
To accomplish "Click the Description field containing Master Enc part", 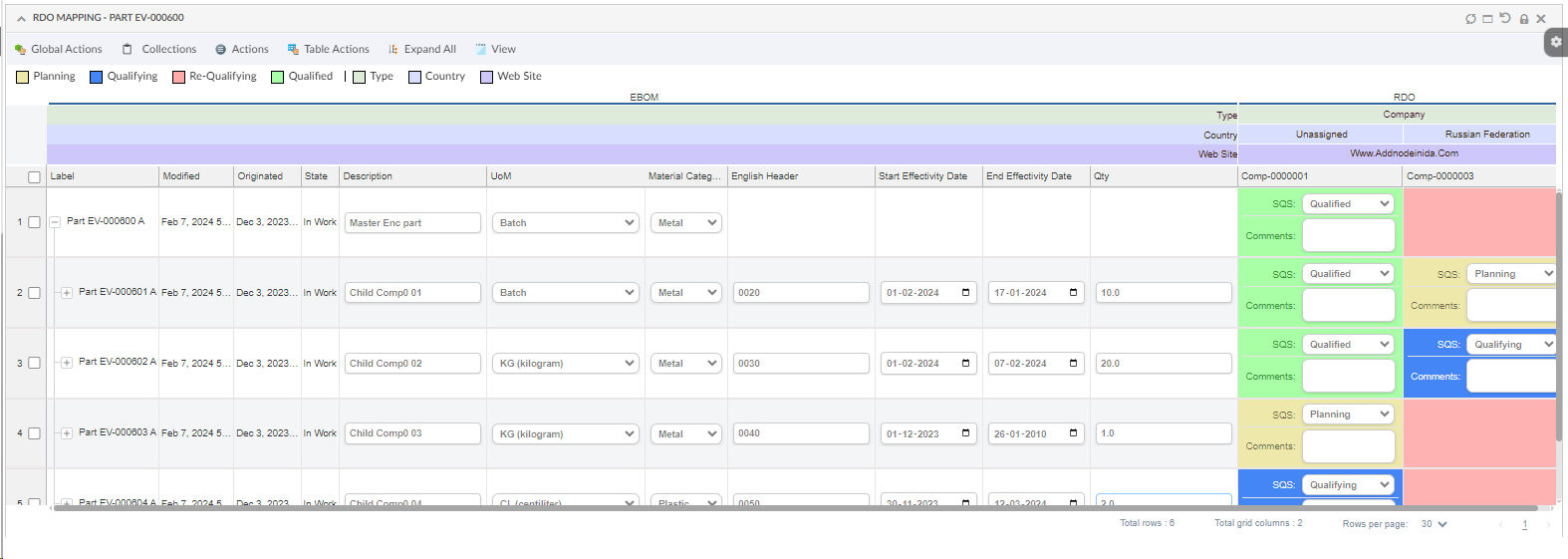I will click(x=413, y=223).
